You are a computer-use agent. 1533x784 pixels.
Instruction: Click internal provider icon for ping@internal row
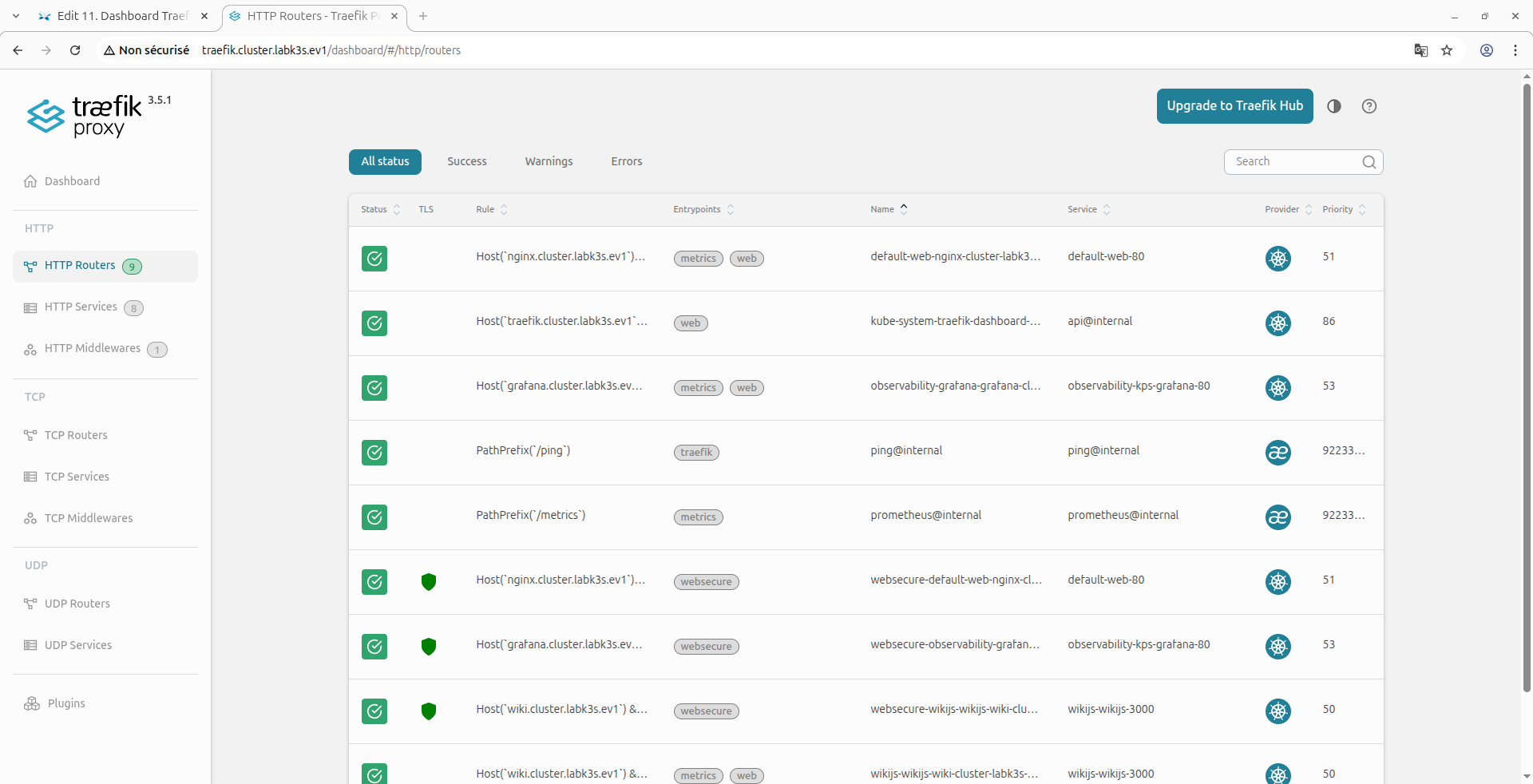pyautogui.click(x=1278, y=453)
